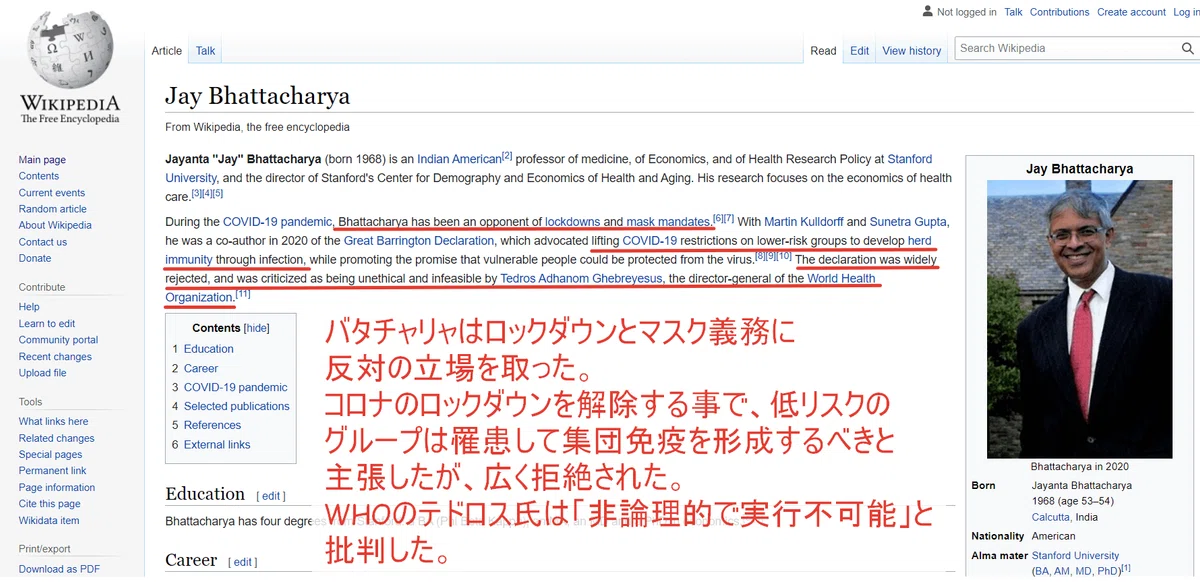
Task: Click the search magnifier icon
Action: (1187, 48)
